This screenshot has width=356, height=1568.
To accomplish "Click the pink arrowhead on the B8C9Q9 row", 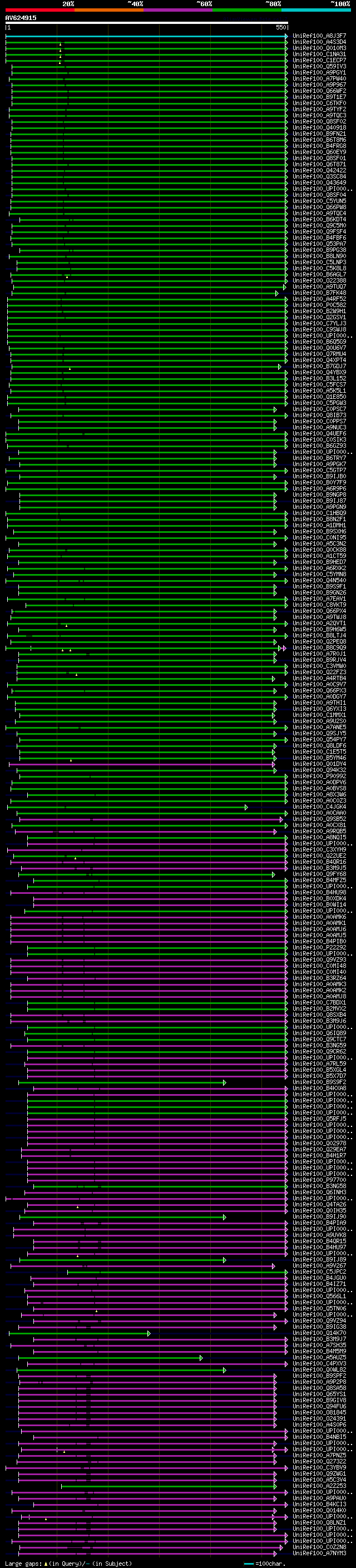I will coord(284,647).
